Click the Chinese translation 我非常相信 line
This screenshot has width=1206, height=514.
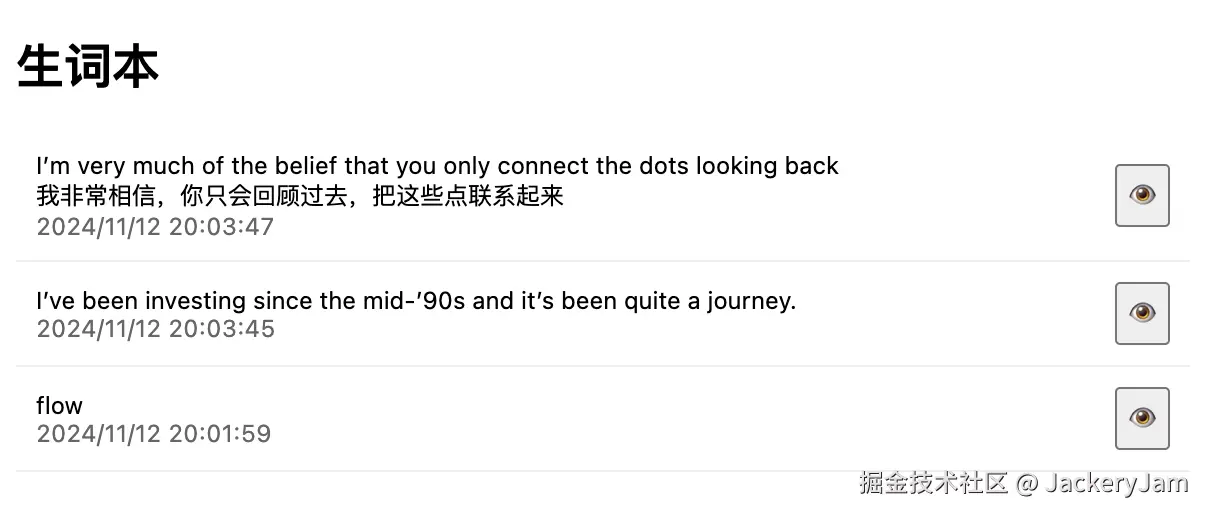pos(300,196)
